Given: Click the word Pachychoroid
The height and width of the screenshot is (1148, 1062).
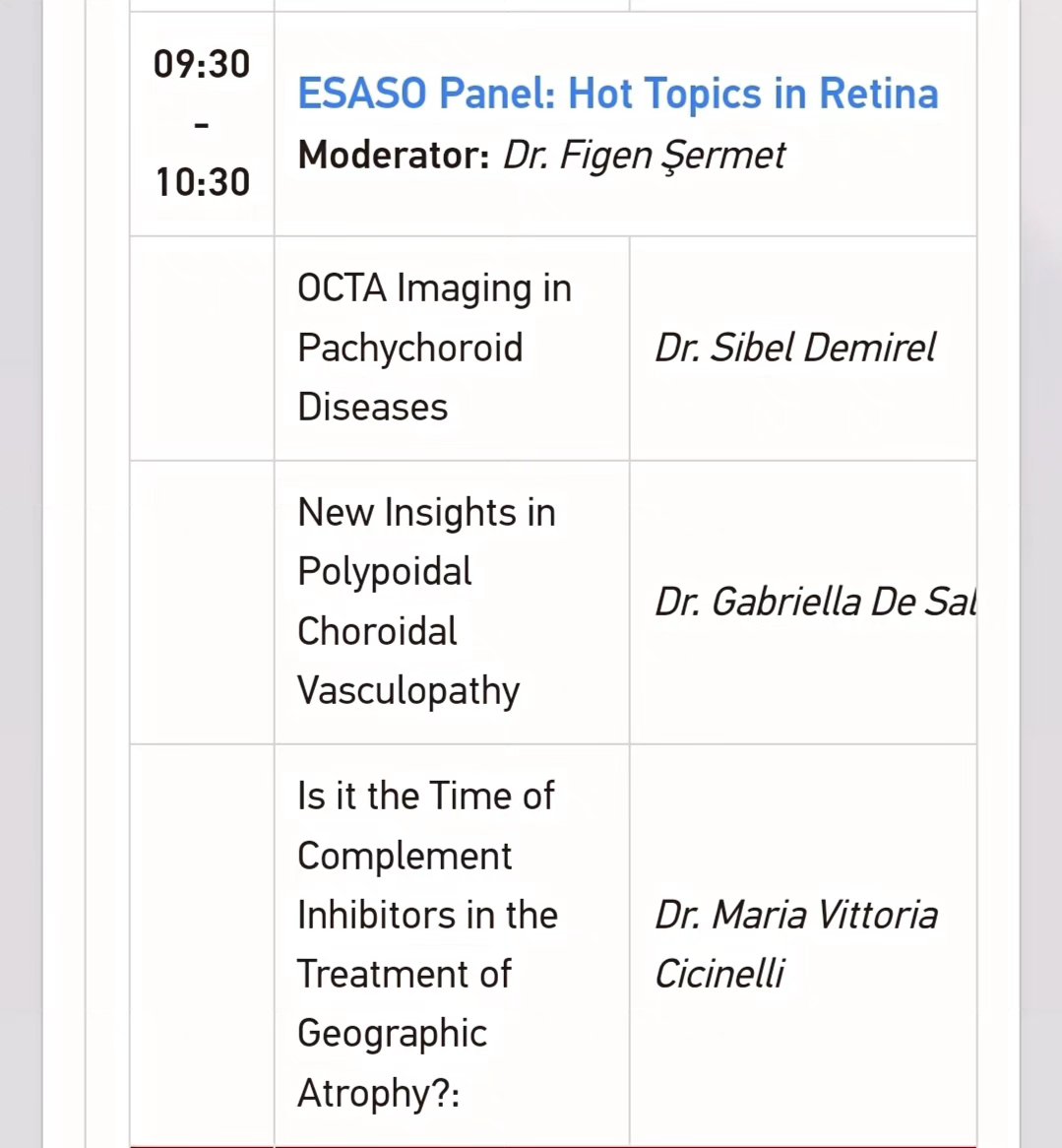Looking at the screenshot, I should click(409, 349).
